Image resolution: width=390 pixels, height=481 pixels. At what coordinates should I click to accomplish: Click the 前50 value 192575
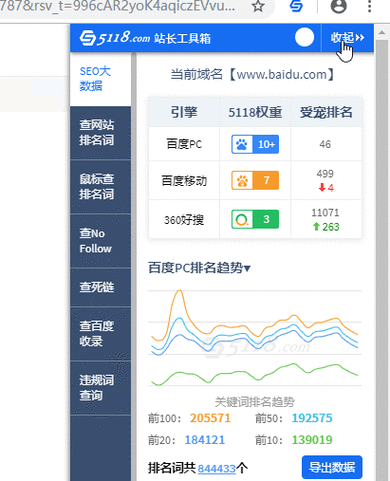(x=312, y=418)
